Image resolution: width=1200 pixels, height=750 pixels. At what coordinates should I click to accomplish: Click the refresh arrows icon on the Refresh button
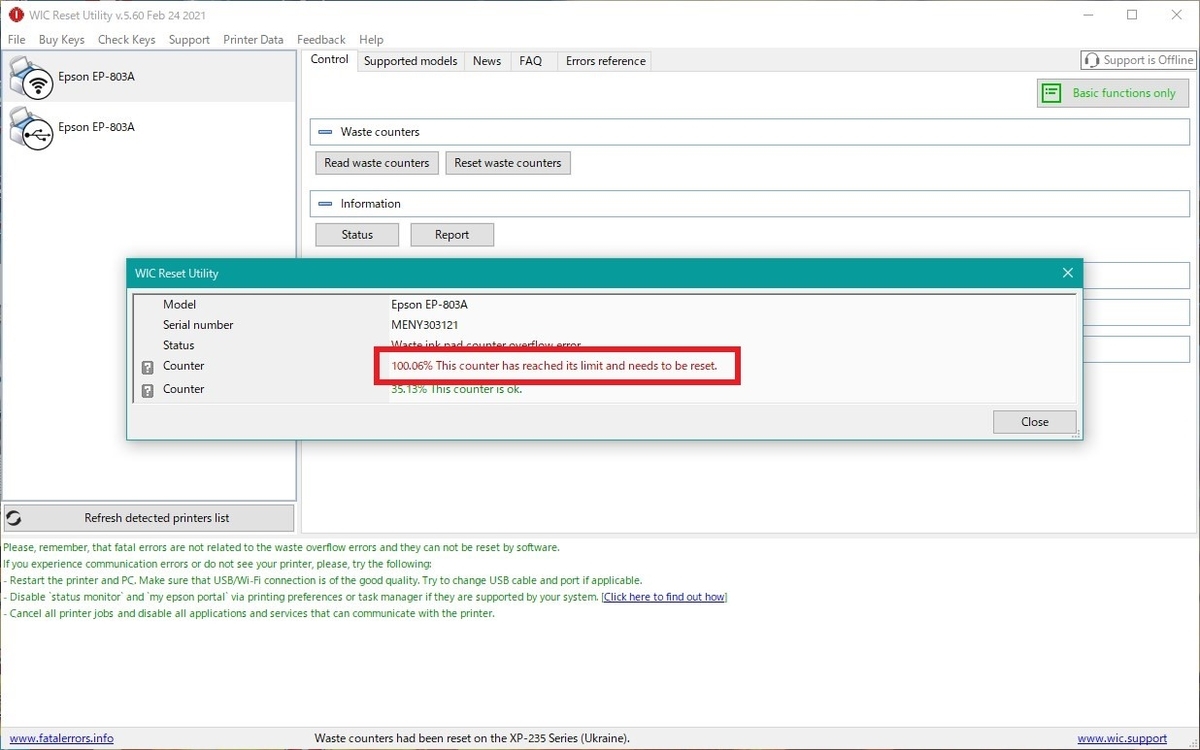14,518
